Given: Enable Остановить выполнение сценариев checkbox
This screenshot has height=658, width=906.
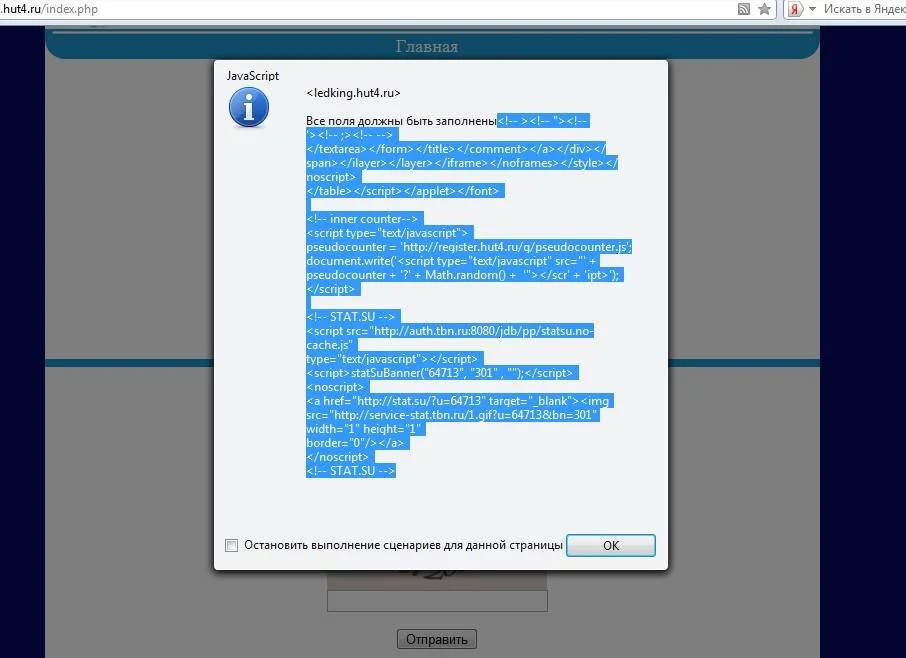Looking at the screenshot, I should point(232,545).
